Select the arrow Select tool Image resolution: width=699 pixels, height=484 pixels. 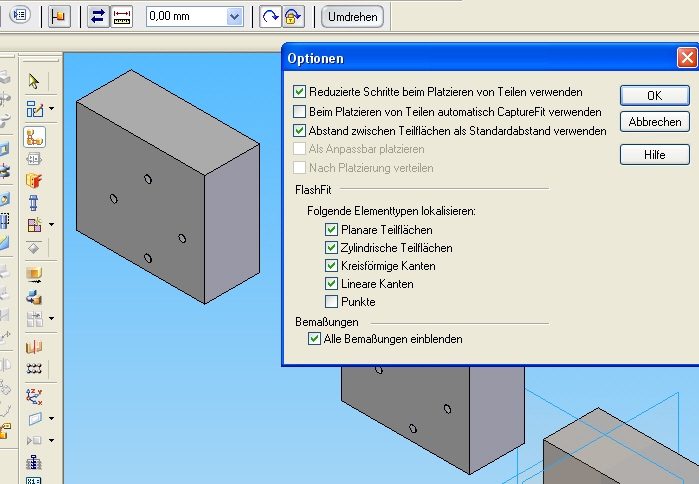click(x=34, y=82)
